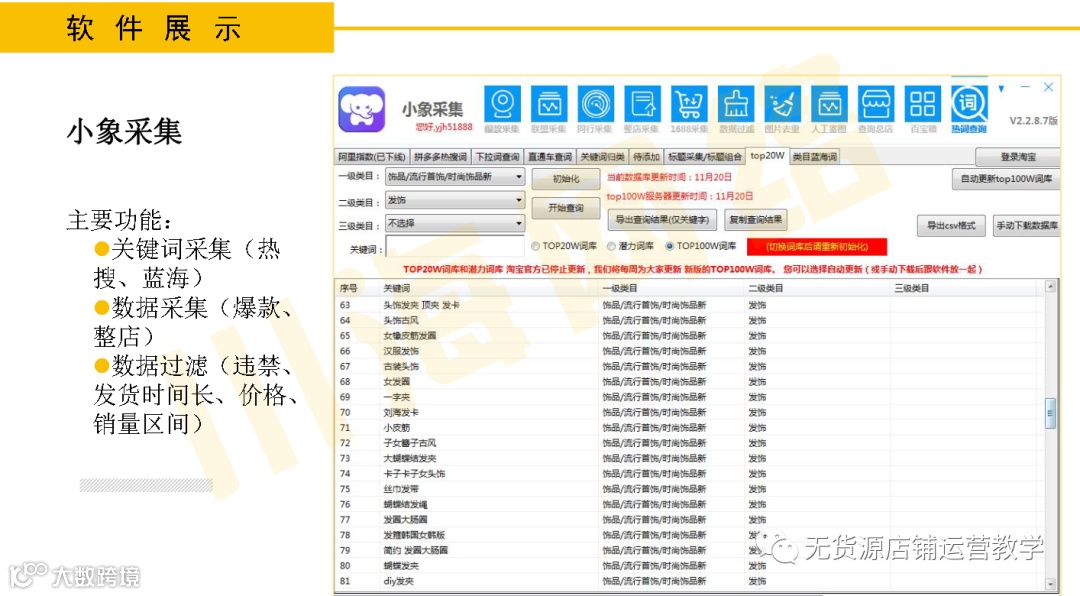The width and height of the screenshot is (1080, 596).
Task: Switch to the top20W tab
Action: click(x=767, y=156)
